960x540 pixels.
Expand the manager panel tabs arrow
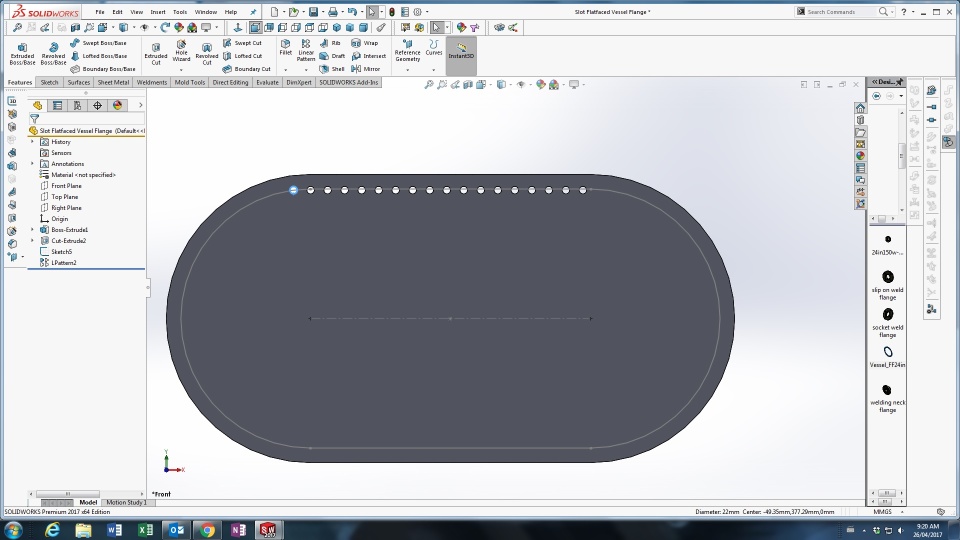point(140,105)
